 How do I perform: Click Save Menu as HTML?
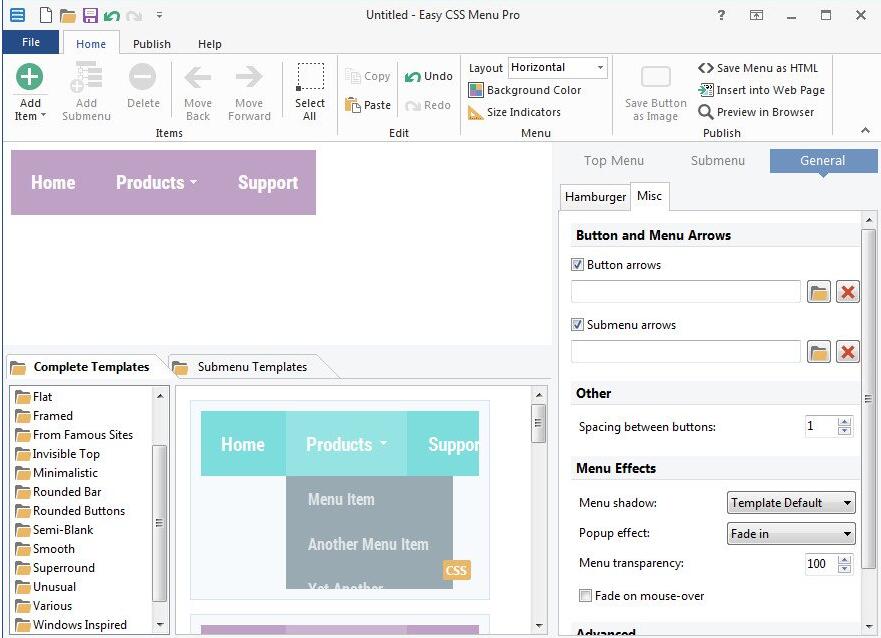point(758,68)
